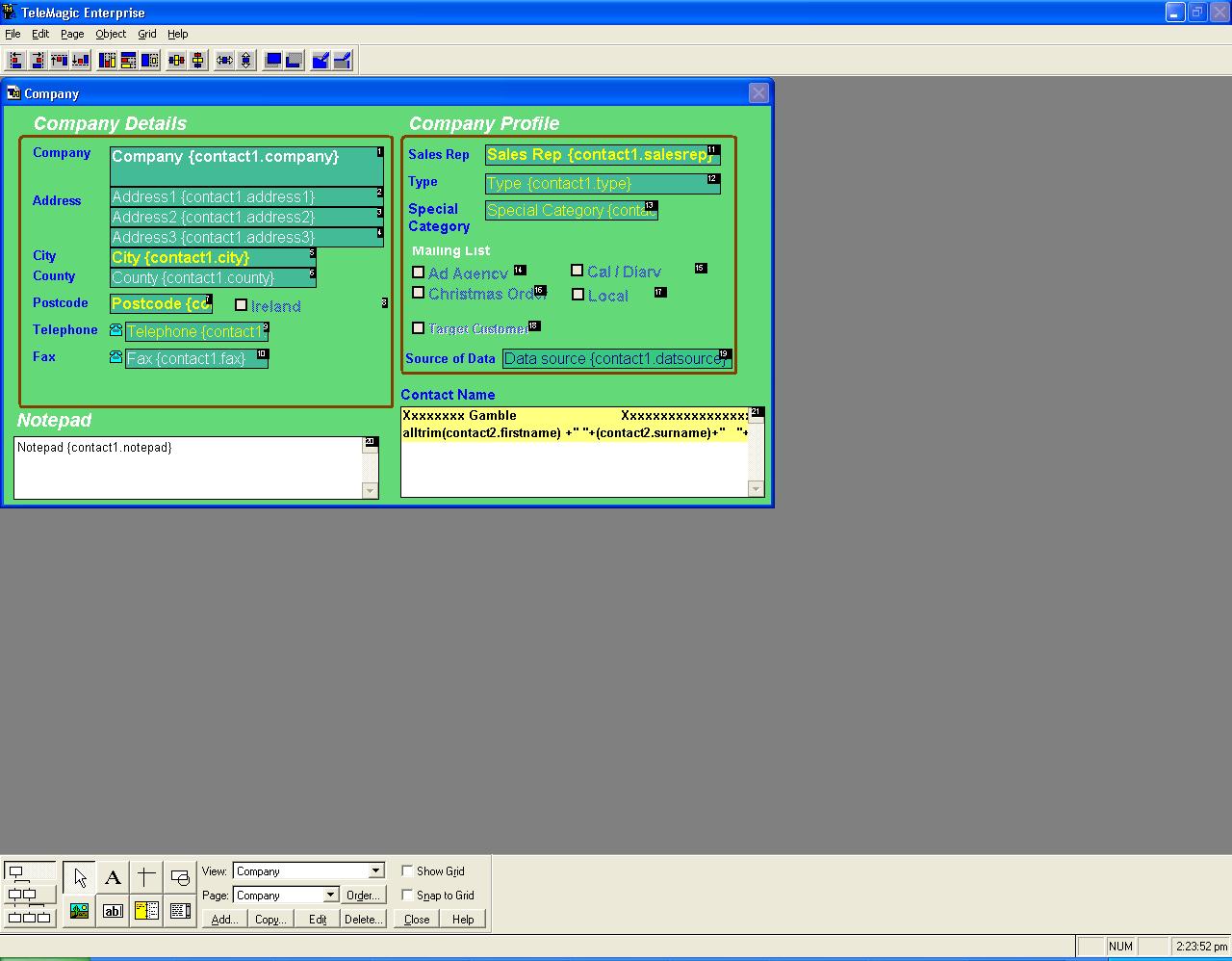Toggle the Cal / Diary checkbox
Screen dimensions: 1232x961
tap(577, 271)
